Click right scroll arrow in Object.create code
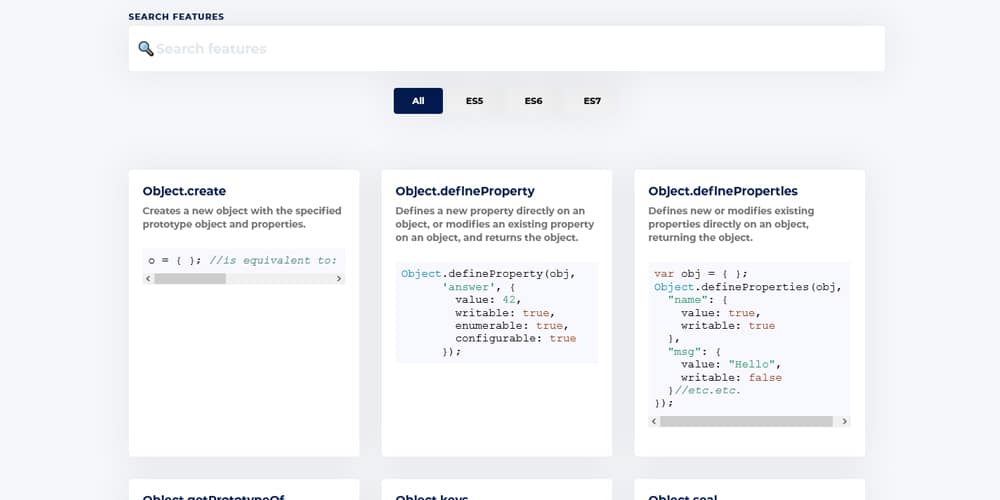1000x500 pixels. coord(339,279)
